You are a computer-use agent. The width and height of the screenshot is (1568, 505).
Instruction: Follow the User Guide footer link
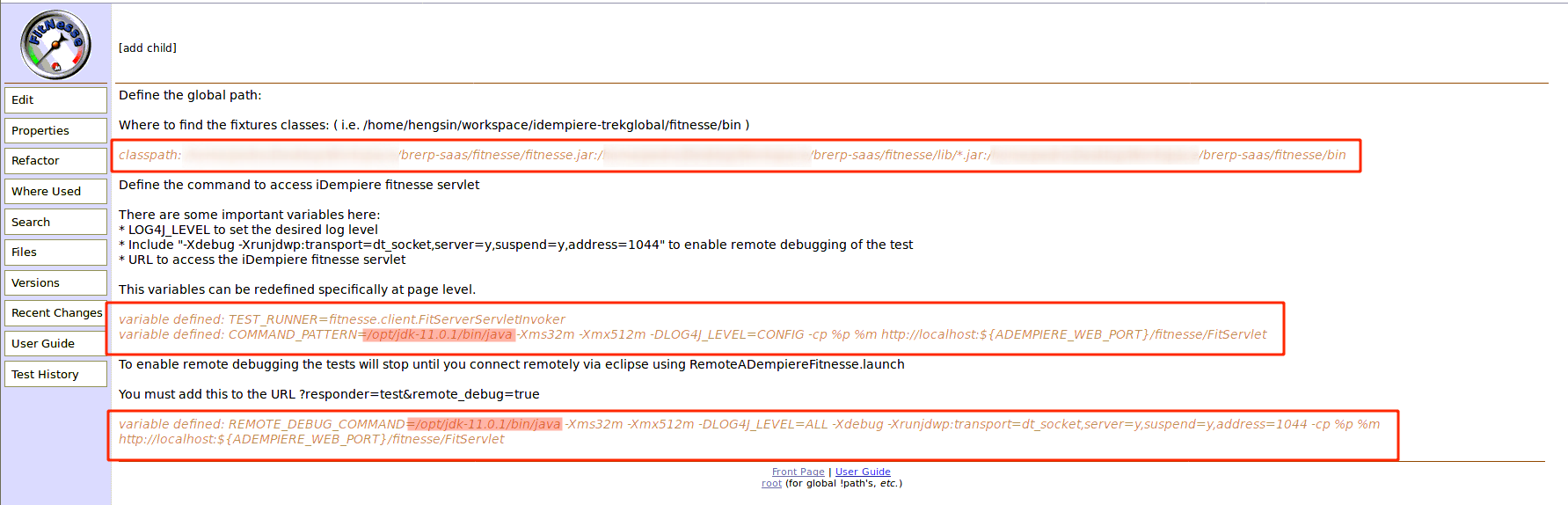863,472
